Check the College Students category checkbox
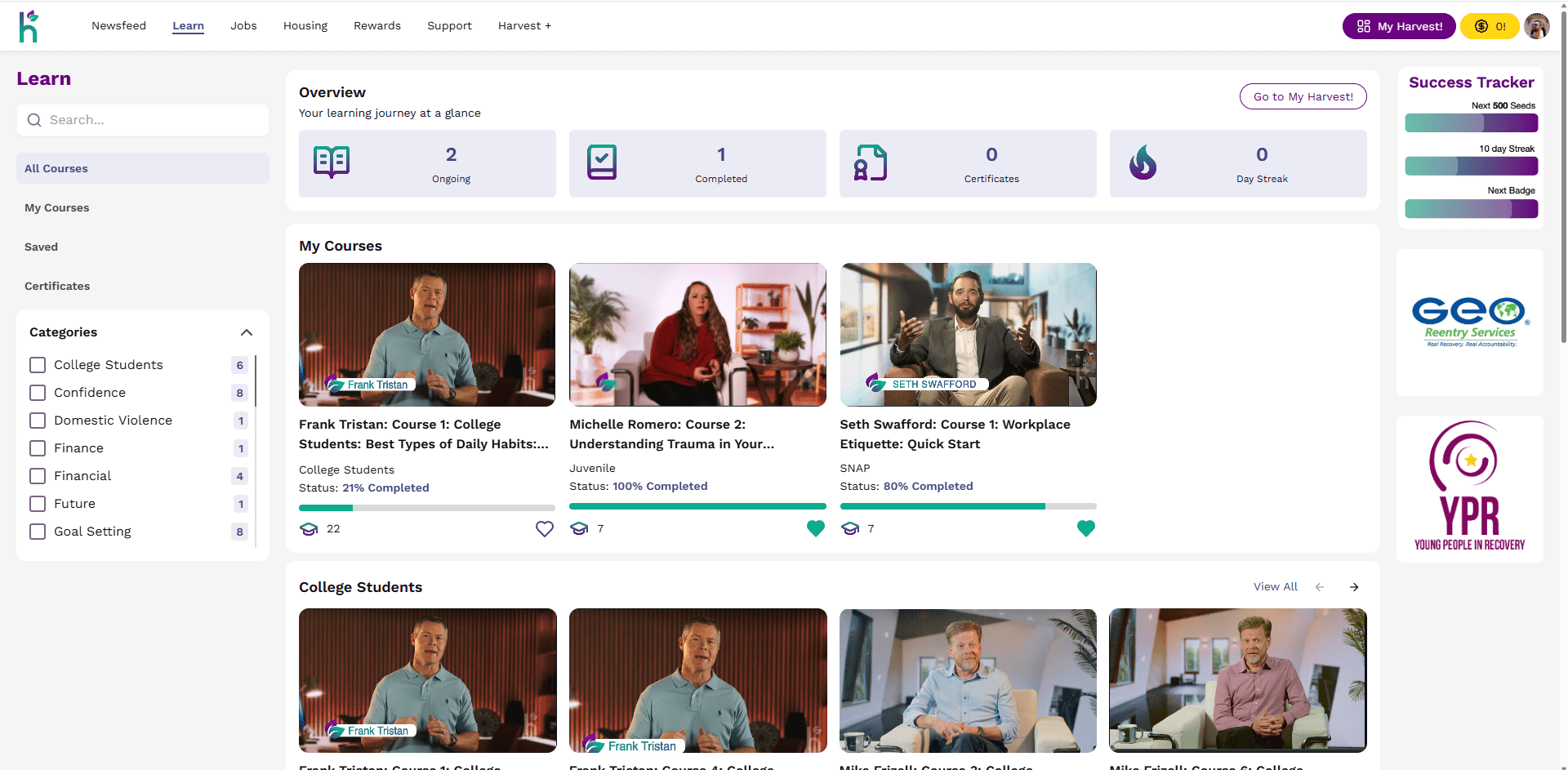1568x770 pixels. (x=38, y=365)
